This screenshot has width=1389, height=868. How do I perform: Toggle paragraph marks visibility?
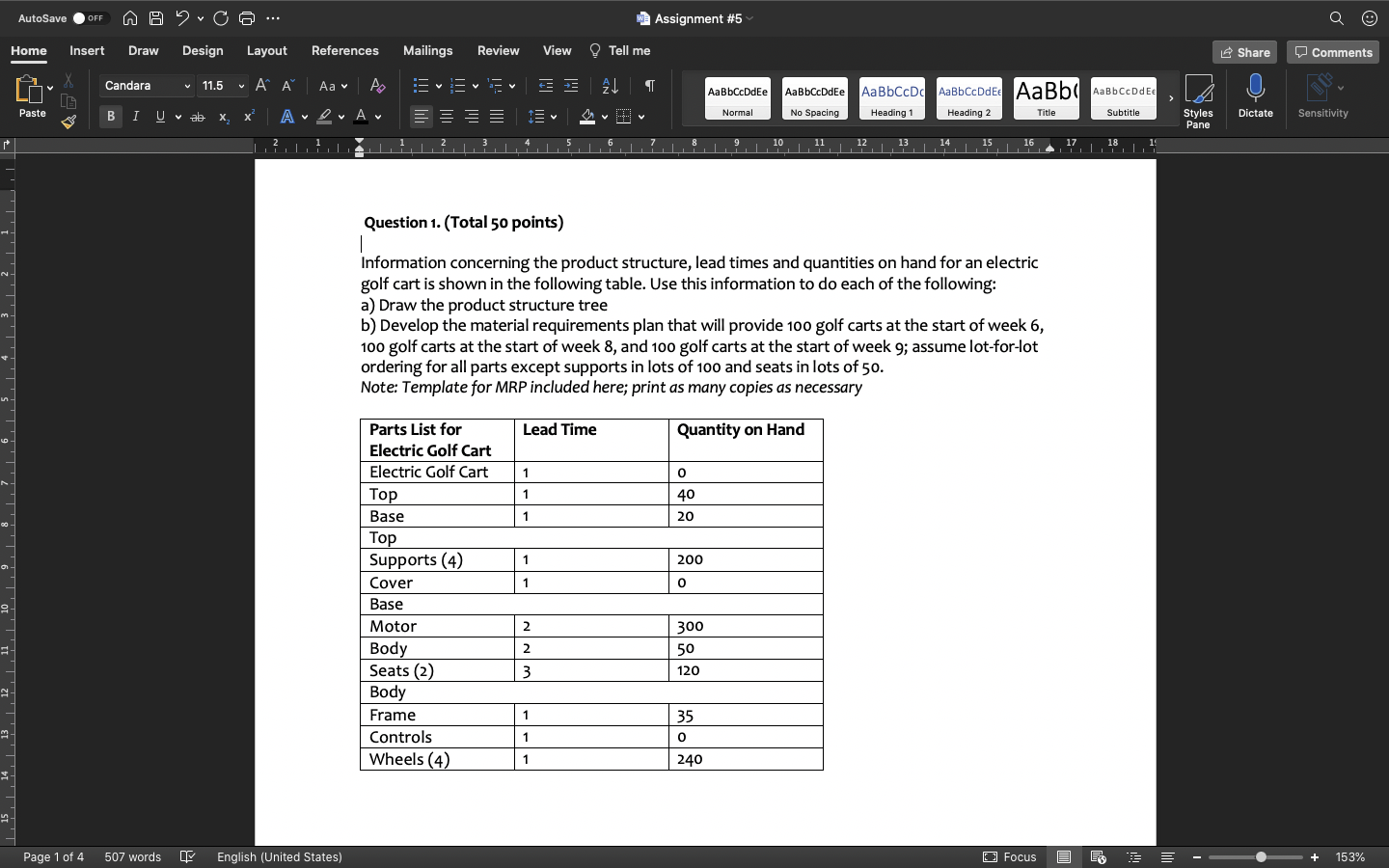[649, 86]
